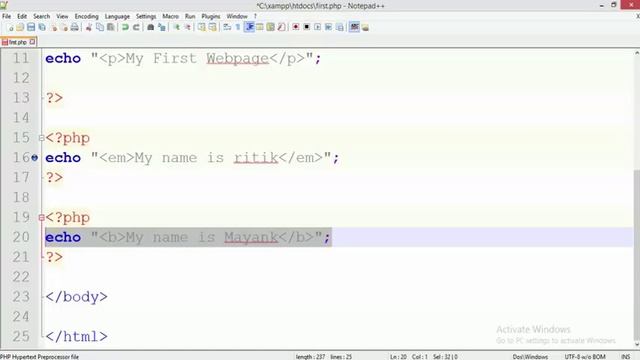This screenshot has width=640, height=360.
Task: Close the first.php tab with its X
Action: pyautogui.click(x=32, y=42)
